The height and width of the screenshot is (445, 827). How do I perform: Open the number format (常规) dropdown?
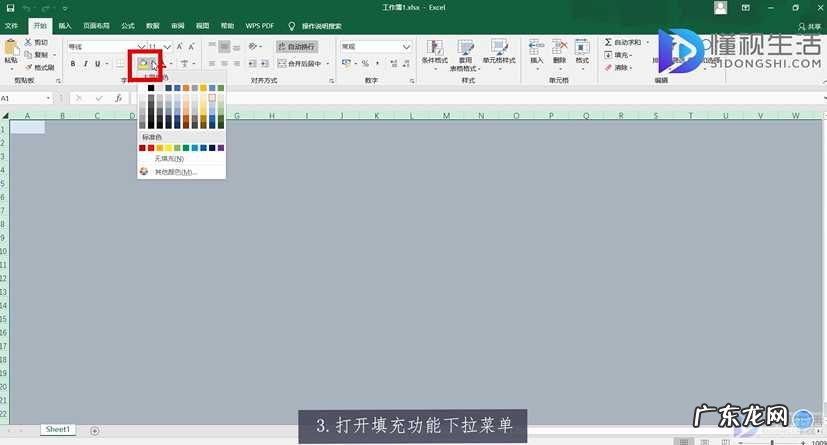[406, 46]
